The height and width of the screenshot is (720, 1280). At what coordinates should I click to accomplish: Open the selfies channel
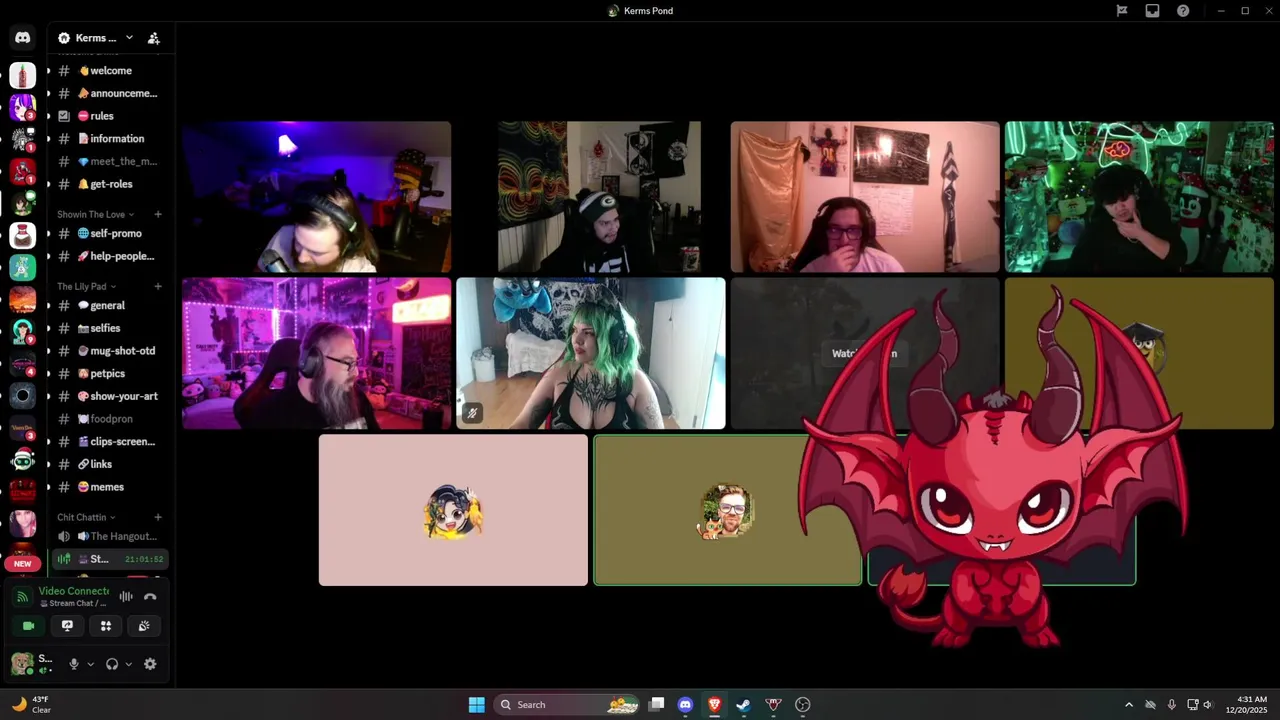(x=109, y=328)
